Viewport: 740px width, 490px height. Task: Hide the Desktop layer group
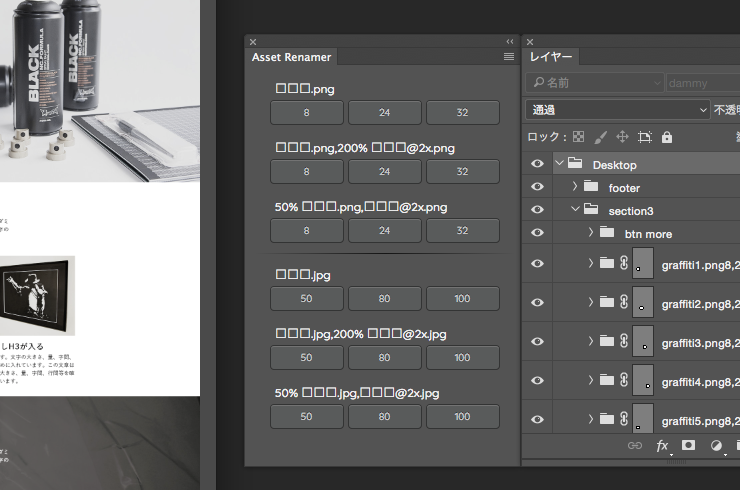[x=537, y=164]
